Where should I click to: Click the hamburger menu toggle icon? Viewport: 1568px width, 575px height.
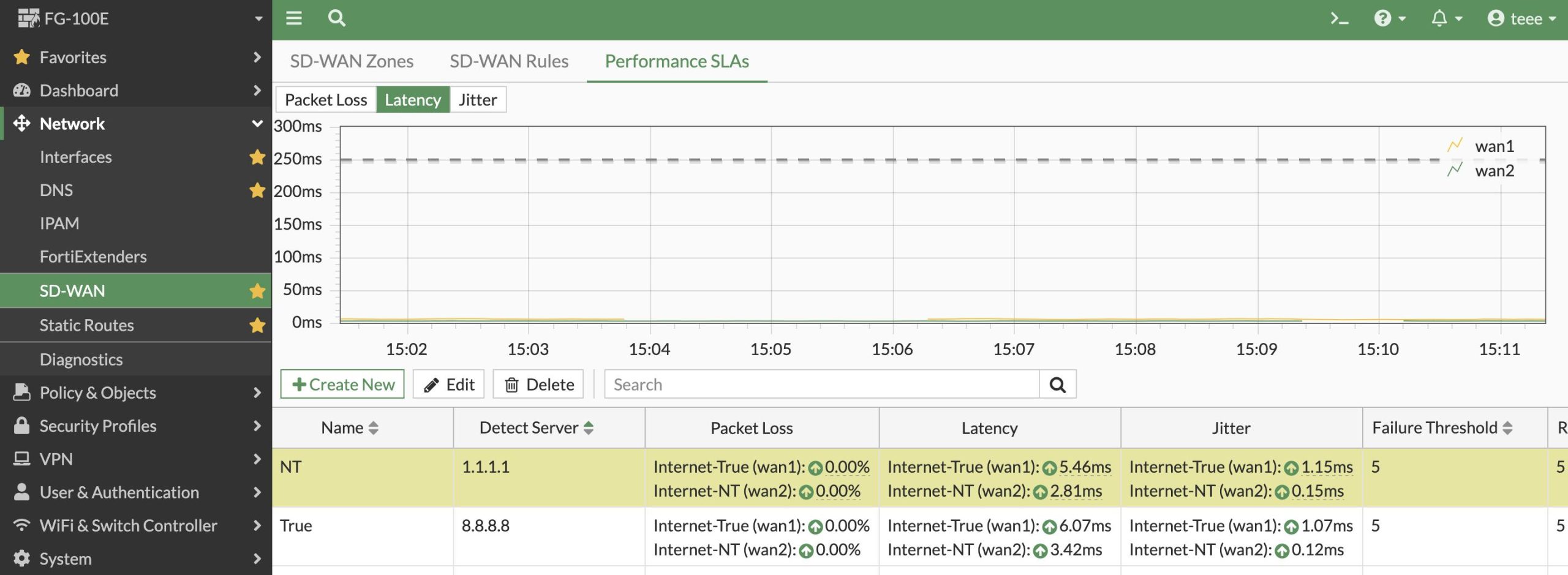pos(294,18)
